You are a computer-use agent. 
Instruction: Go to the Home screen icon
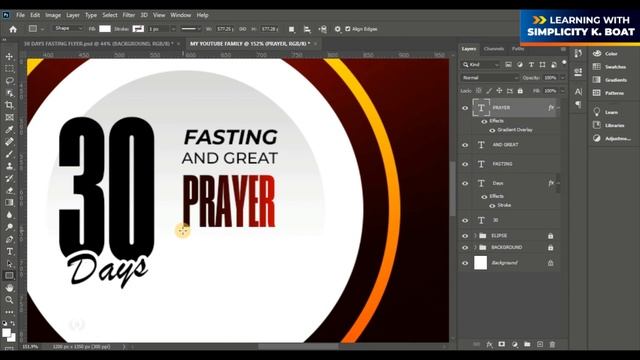click(x=13, y=29)
